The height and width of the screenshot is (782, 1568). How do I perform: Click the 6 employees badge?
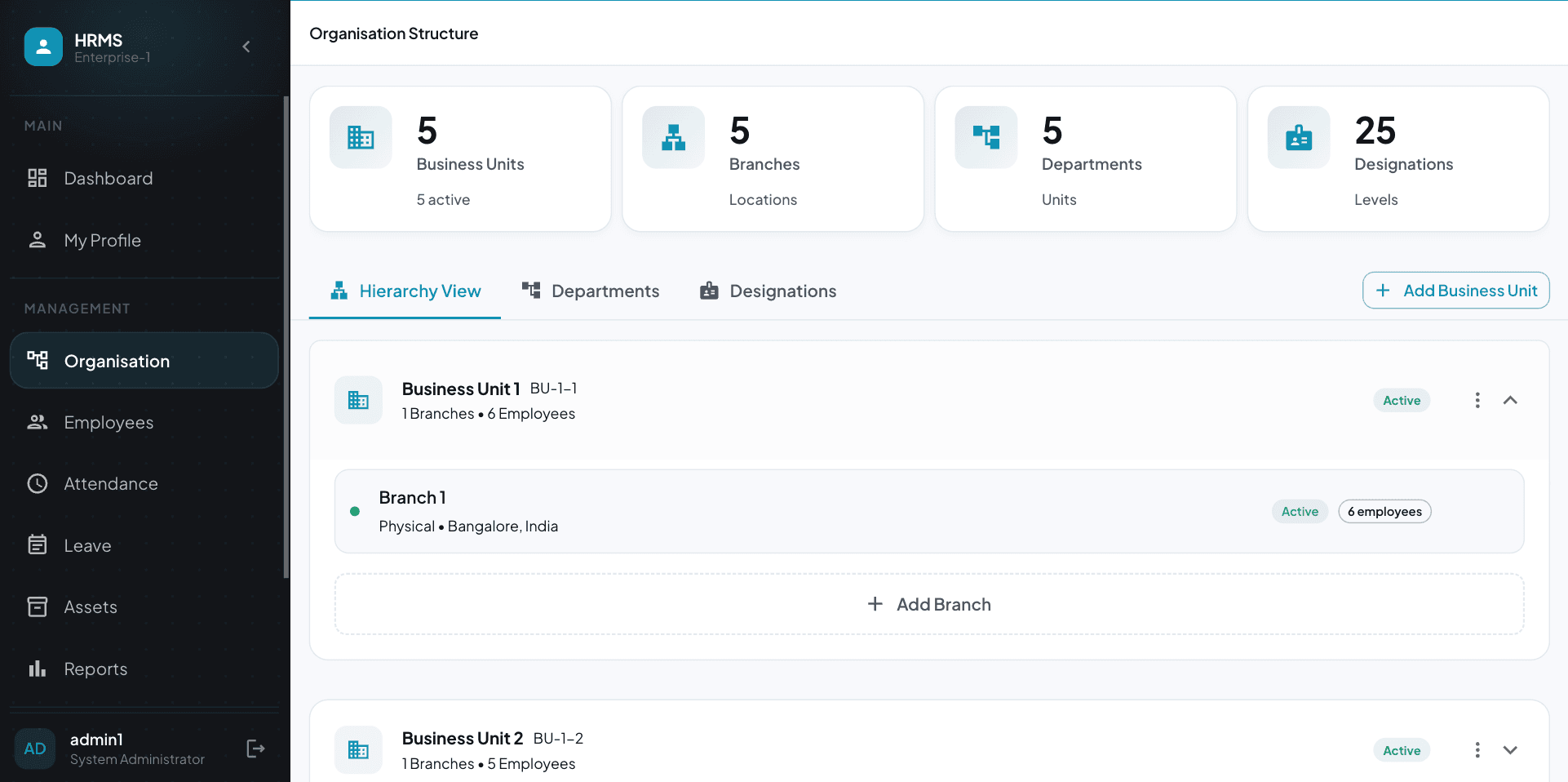click(1384, 512)
